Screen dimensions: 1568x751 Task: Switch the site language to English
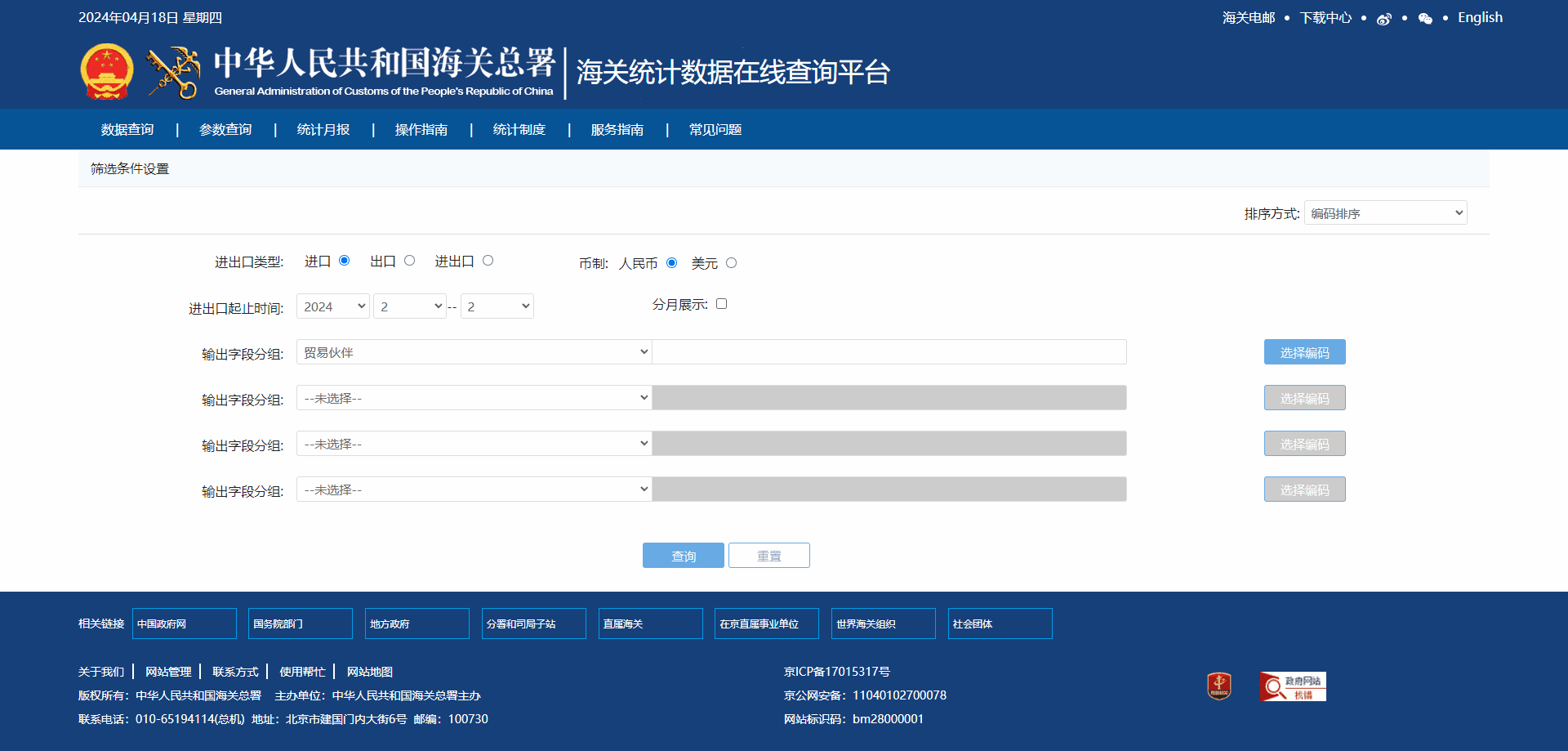pos(1481,17)
